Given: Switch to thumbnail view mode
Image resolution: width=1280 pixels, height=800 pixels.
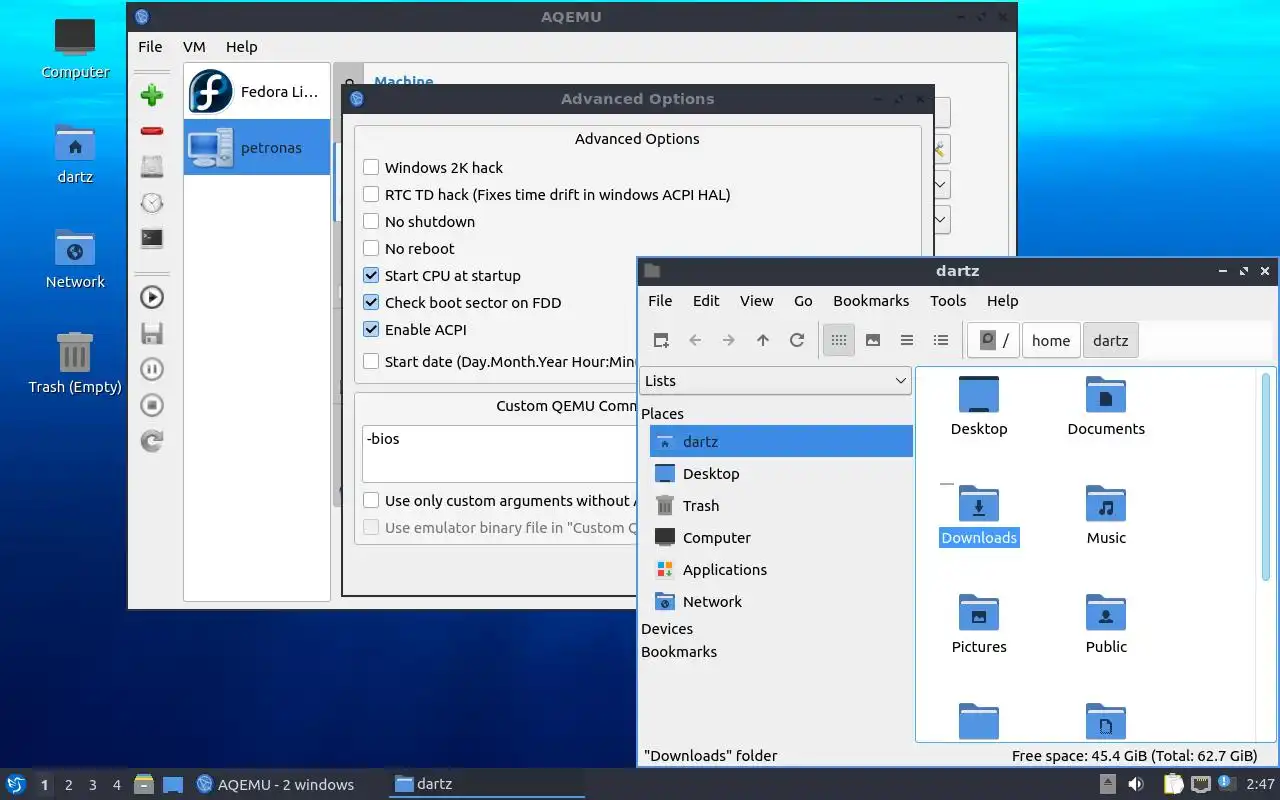Looking at the screenshot, I should pos(873,340).
